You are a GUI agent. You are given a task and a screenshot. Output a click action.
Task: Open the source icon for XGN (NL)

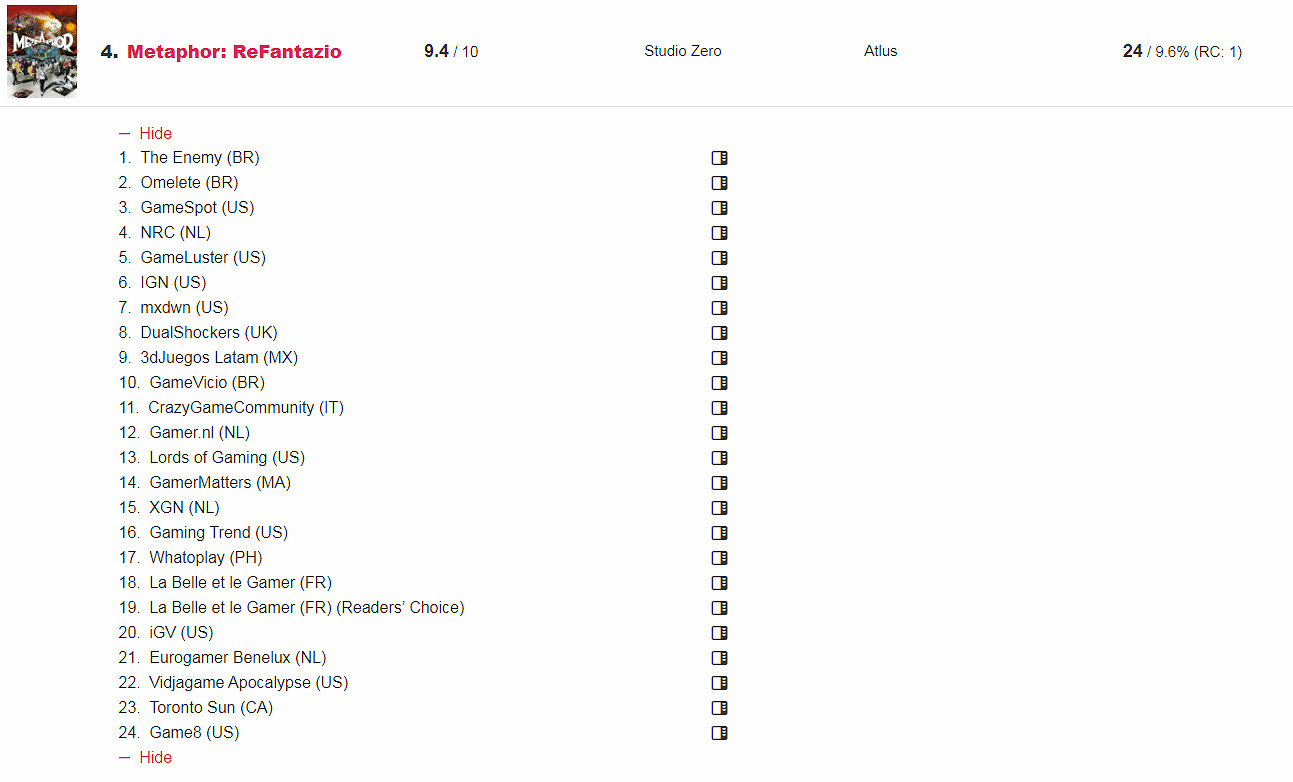coord(719,508)
